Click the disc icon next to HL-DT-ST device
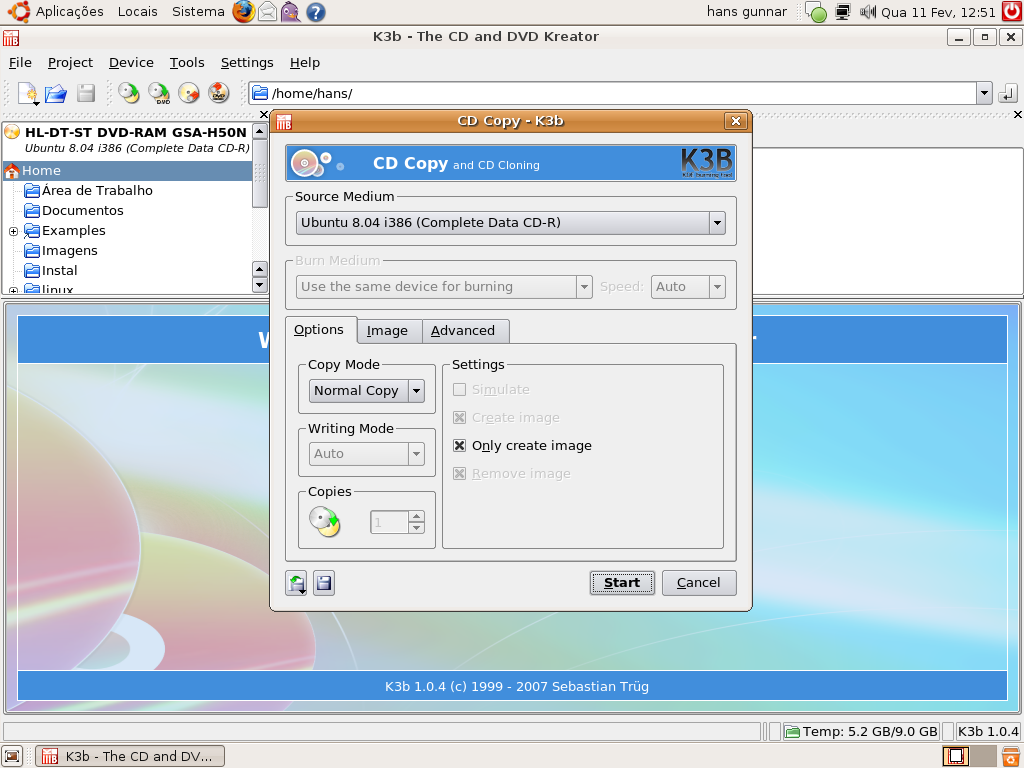 (12, 132)
